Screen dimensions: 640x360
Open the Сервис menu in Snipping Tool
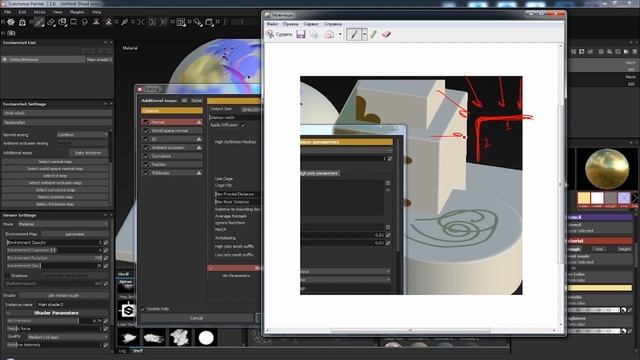point(311,24)
